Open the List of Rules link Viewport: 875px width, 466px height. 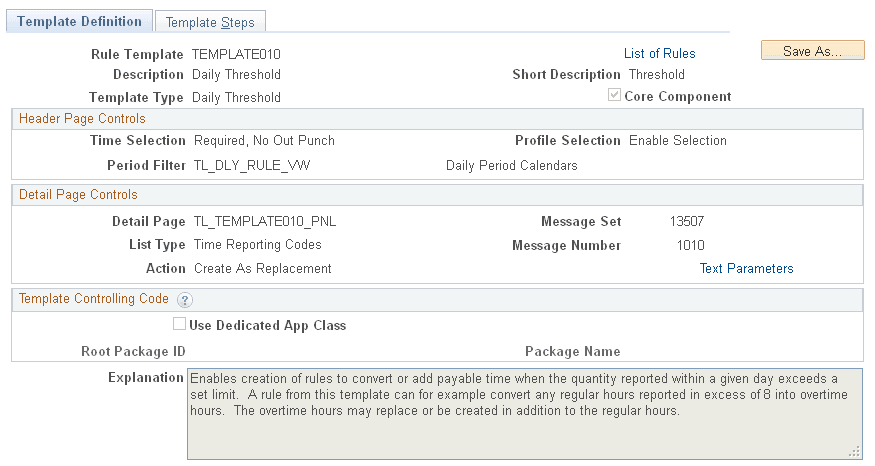click(x=660, y=54)
